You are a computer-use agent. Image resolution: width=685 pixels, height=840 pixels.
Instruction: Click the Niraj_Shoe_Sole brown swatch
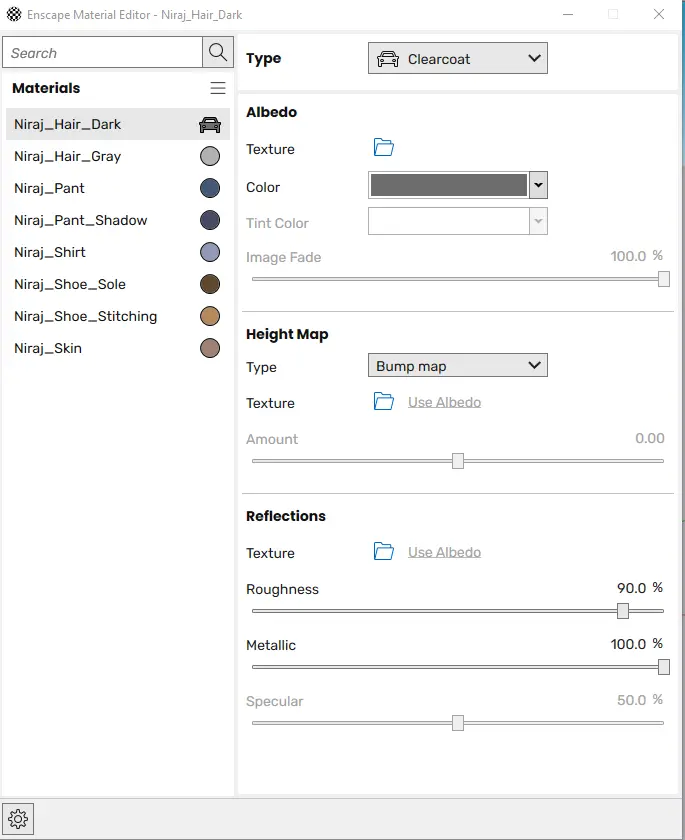[x=210, y=284]
